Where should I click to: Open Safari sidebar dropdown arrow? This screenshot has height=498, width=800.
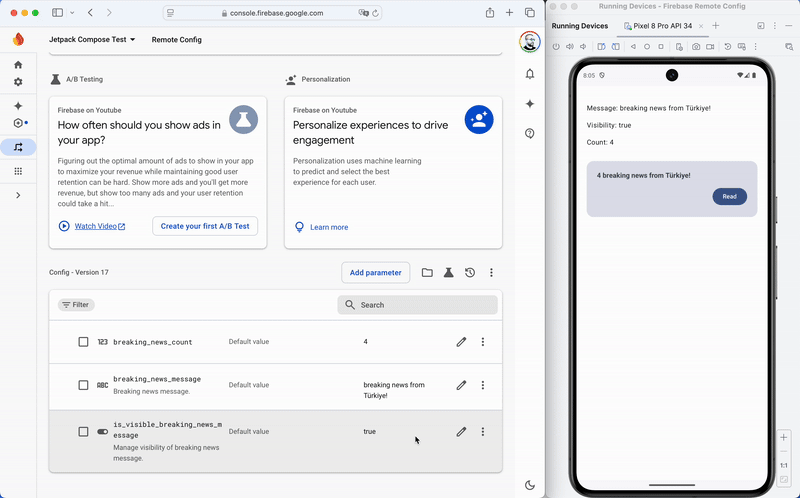[x=72, y=13]
